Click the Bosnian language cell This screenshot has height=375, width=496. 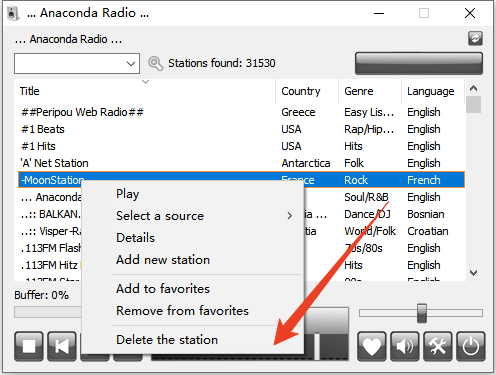[x=426, y=214]
